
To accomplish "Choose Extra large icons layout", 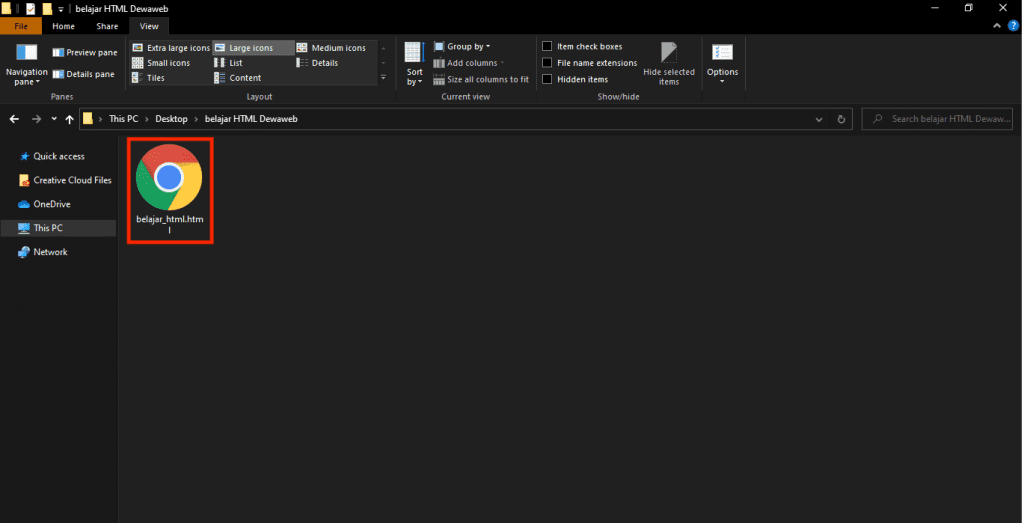I will 171,48.
